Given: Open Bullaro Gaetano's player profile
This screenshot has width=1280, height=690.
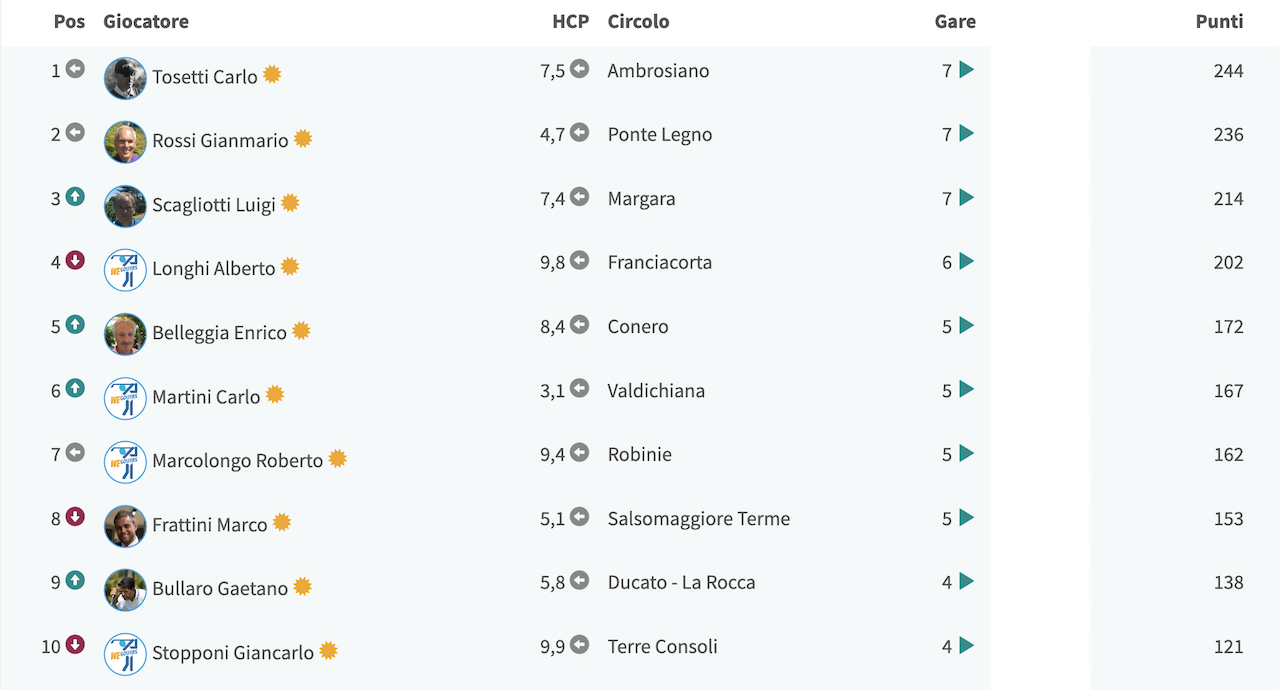Looking at the screenshot, I should (x=220, y=589).
